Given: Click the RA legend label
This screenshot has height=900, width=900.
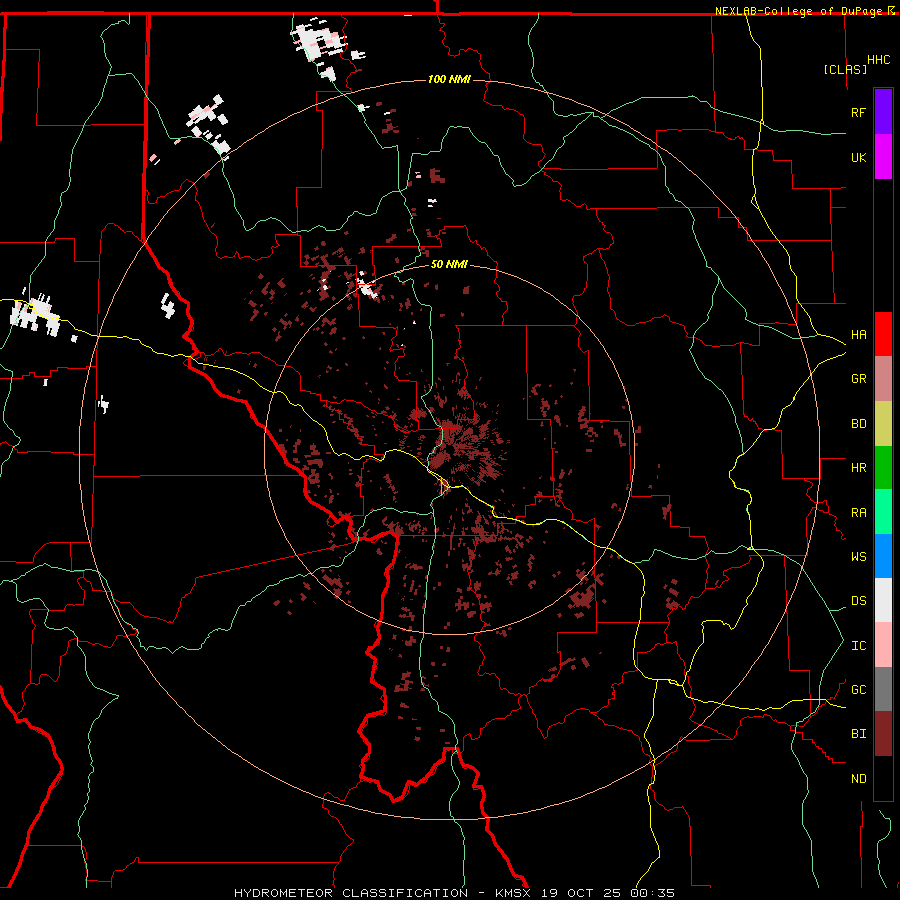Looking at the screenshot, I should click(x=858, y=513).
